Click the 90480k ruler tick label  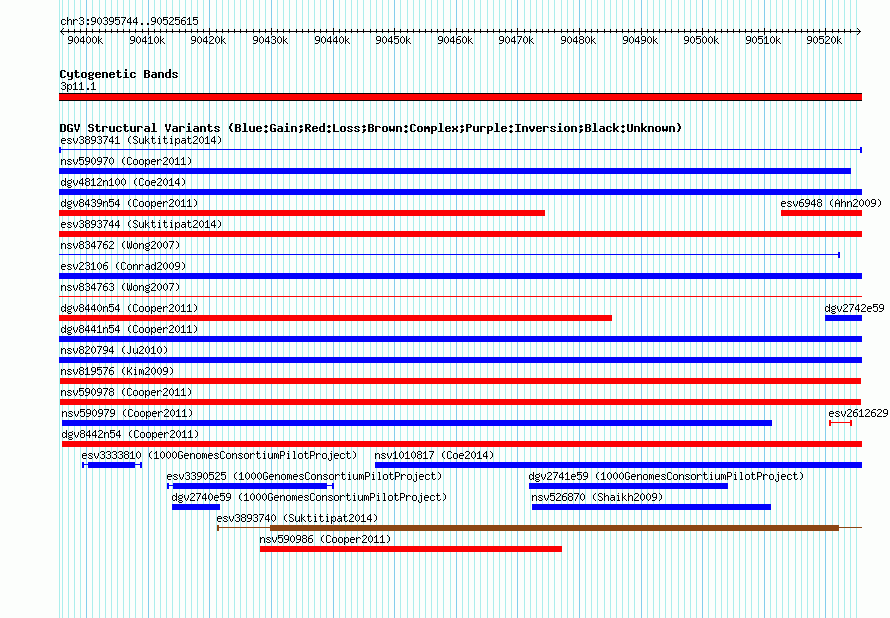point(578,40)
